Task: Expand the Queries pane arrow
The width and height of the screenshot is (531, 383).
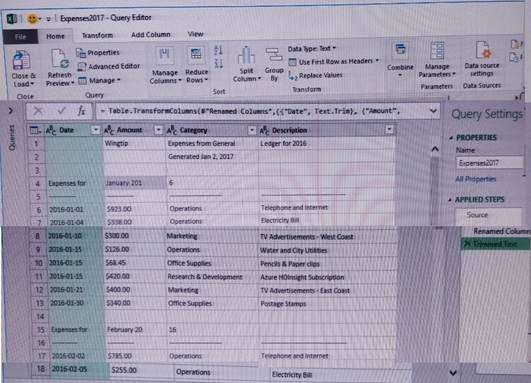Action: tap(10, 111)
